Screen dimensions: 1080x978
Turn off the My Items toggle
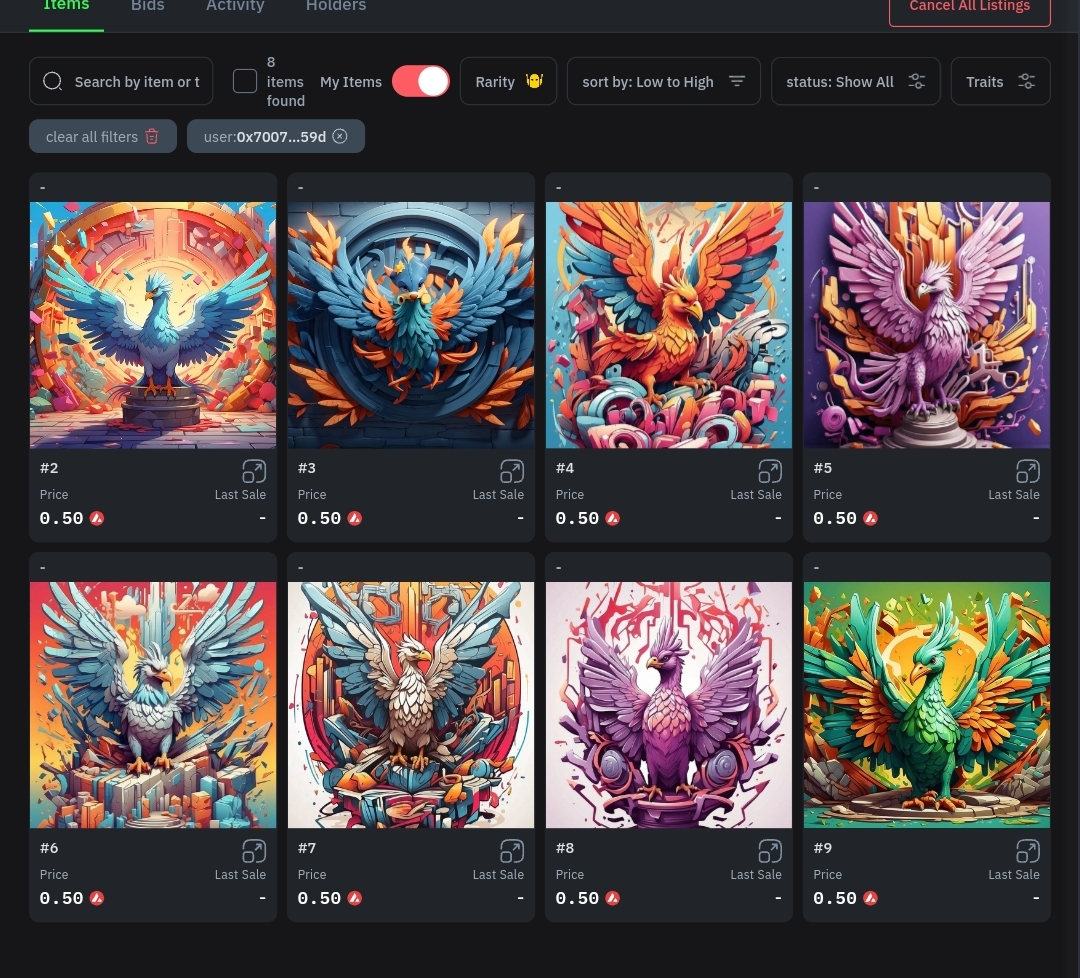420,81
